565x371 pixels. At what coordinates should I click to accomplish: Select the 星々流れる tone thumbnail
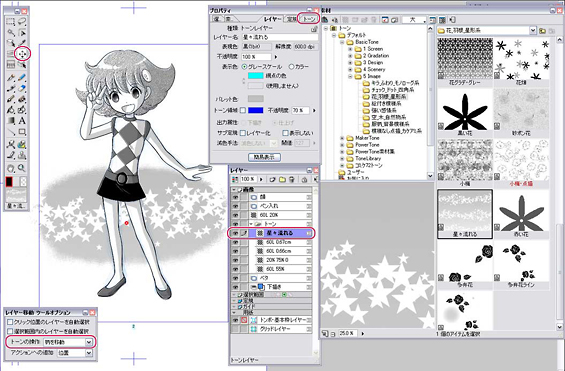click(464, 214)
